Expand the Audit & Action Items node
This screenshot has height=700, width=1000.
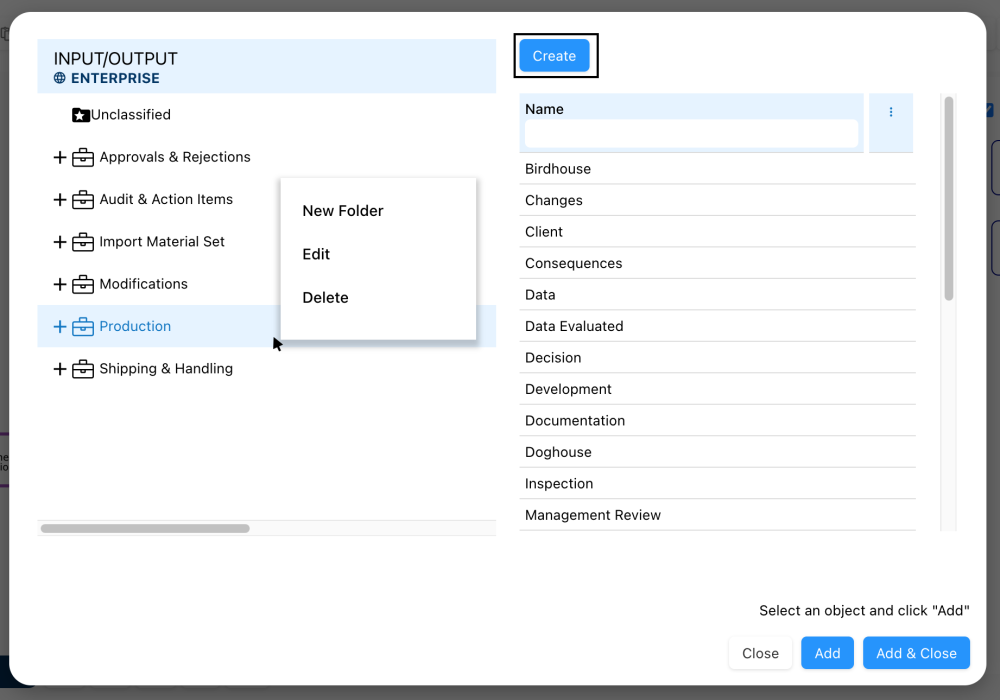point(60,200)
